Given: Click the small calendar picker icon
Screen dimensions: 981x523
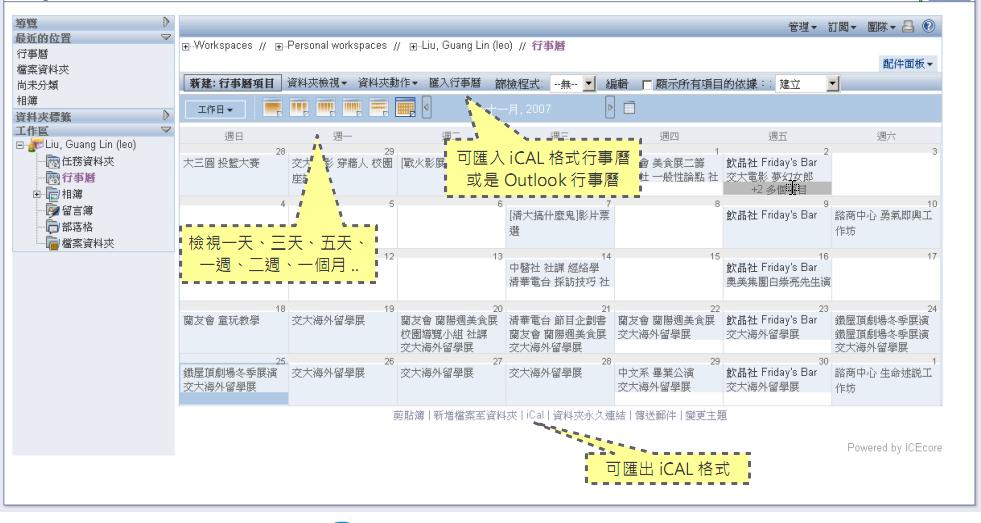Looking at the screenshot, I should point(629,108).
